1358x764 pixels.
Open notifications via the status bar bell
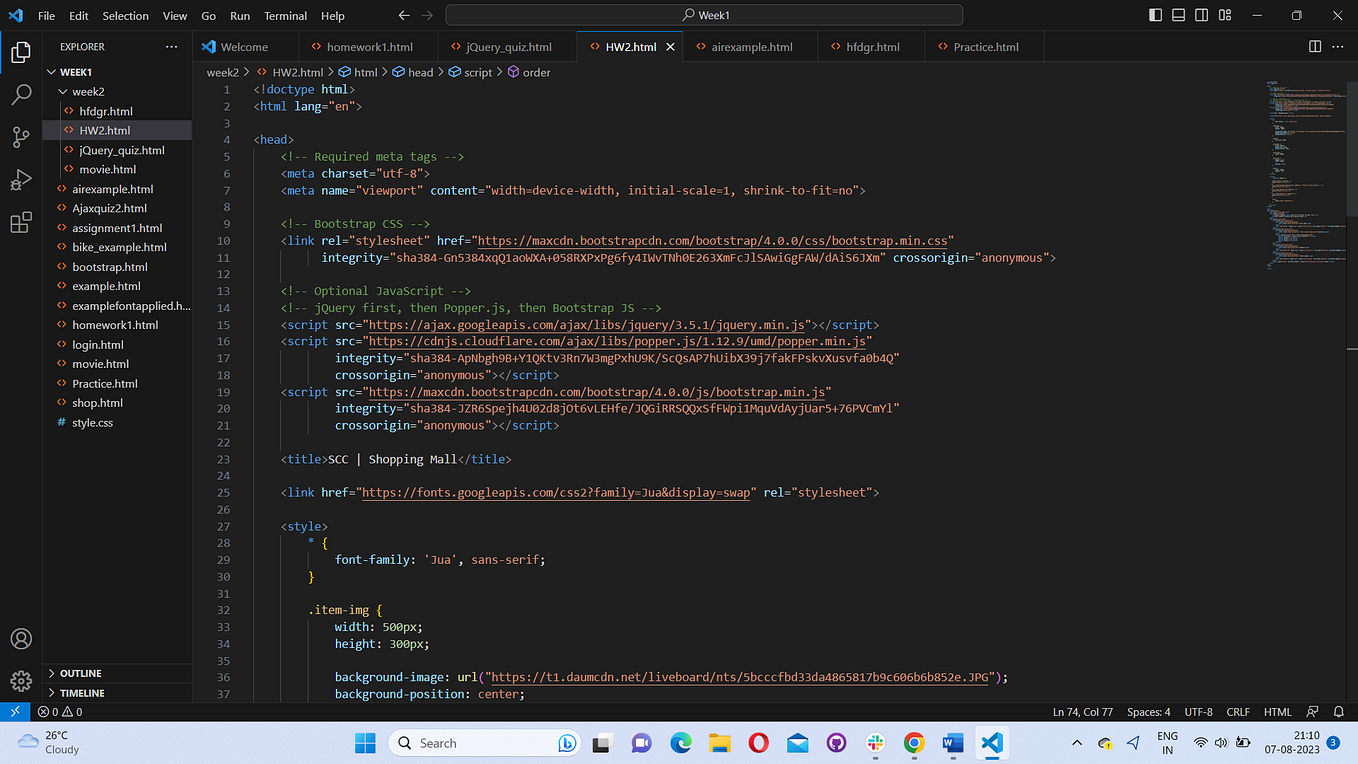coord(1338,711)
